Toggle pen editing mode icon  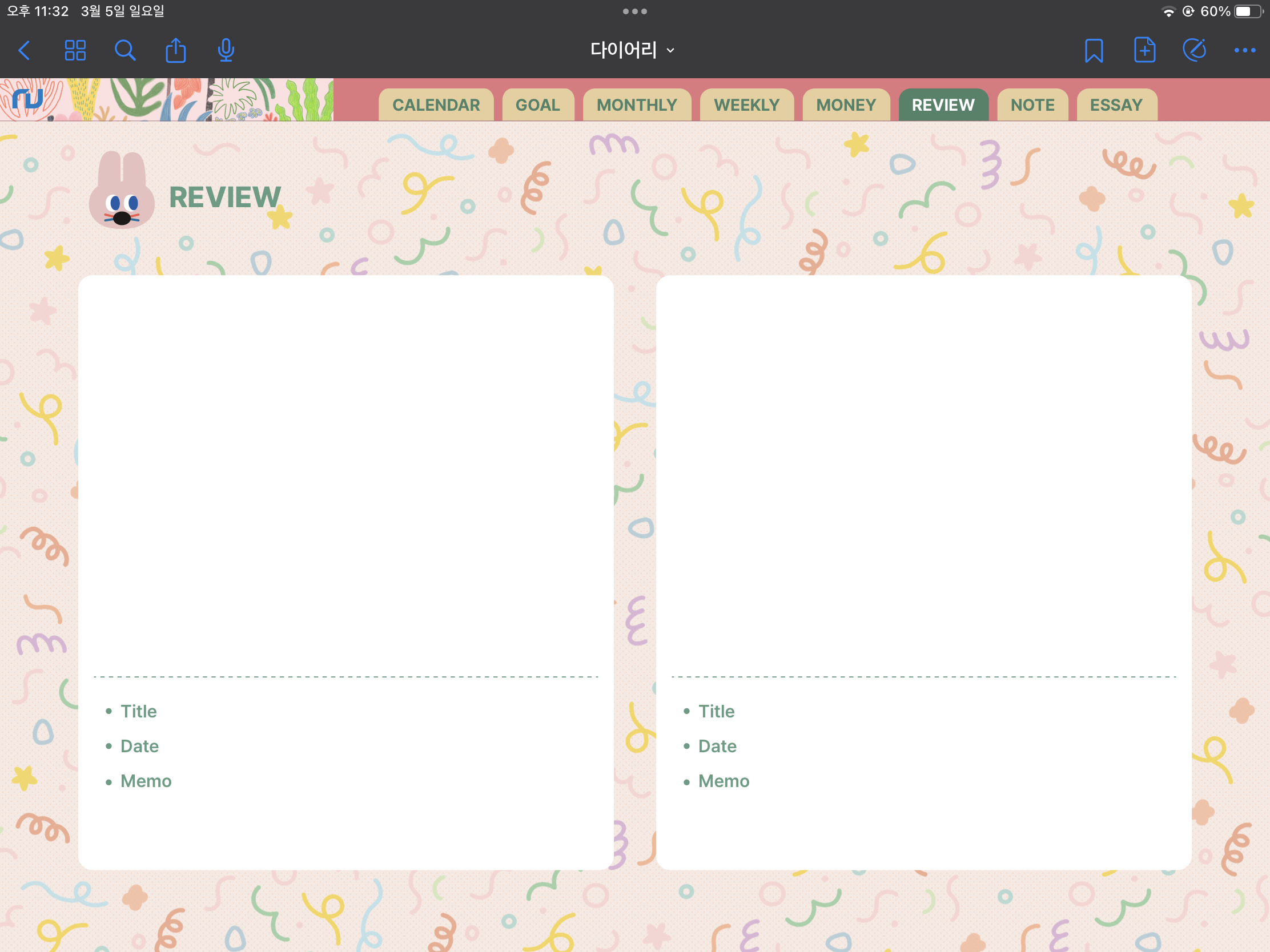(x=1194, y=50)
